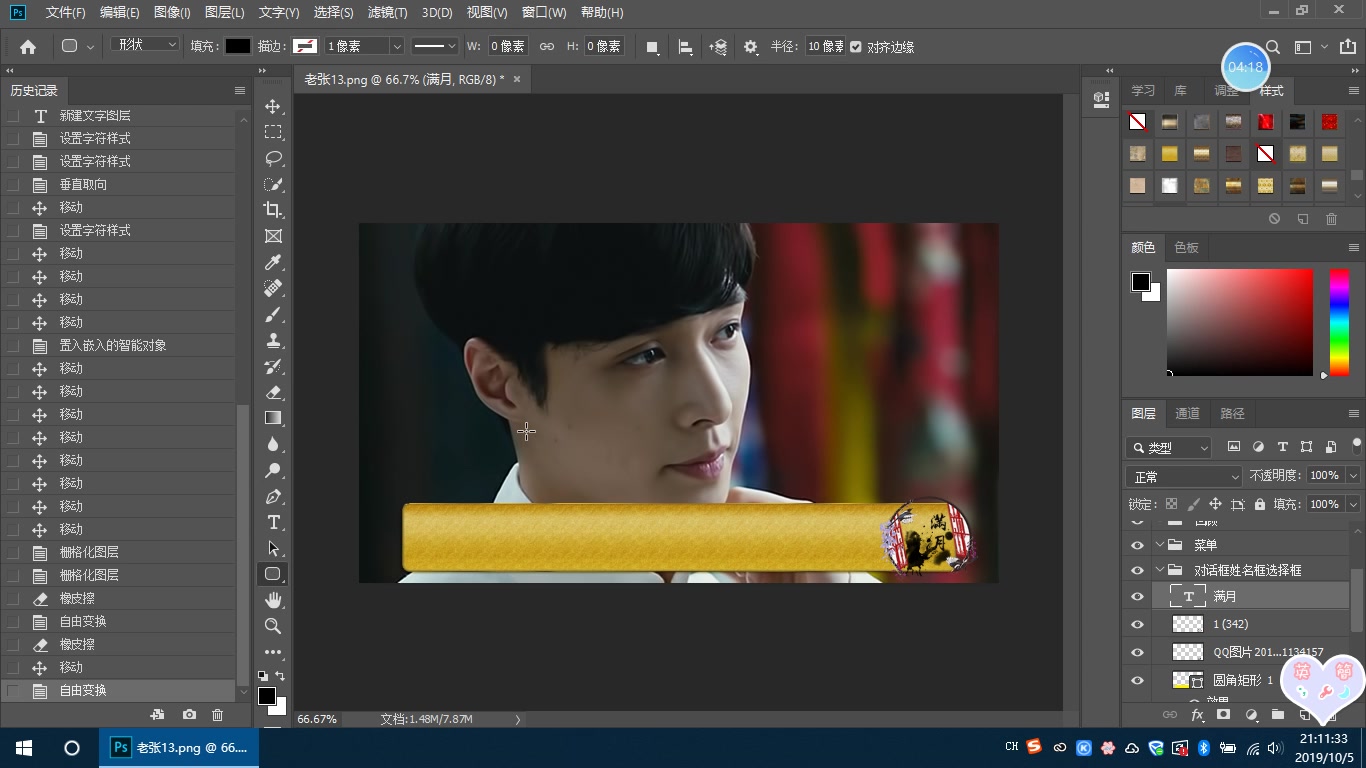Select the Hand tool

273,600
